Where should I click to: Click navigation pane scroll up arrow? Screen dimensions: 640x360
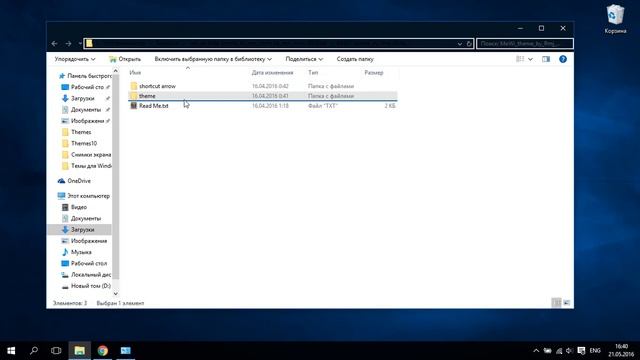pyautogui.click(x=116, y=71)
